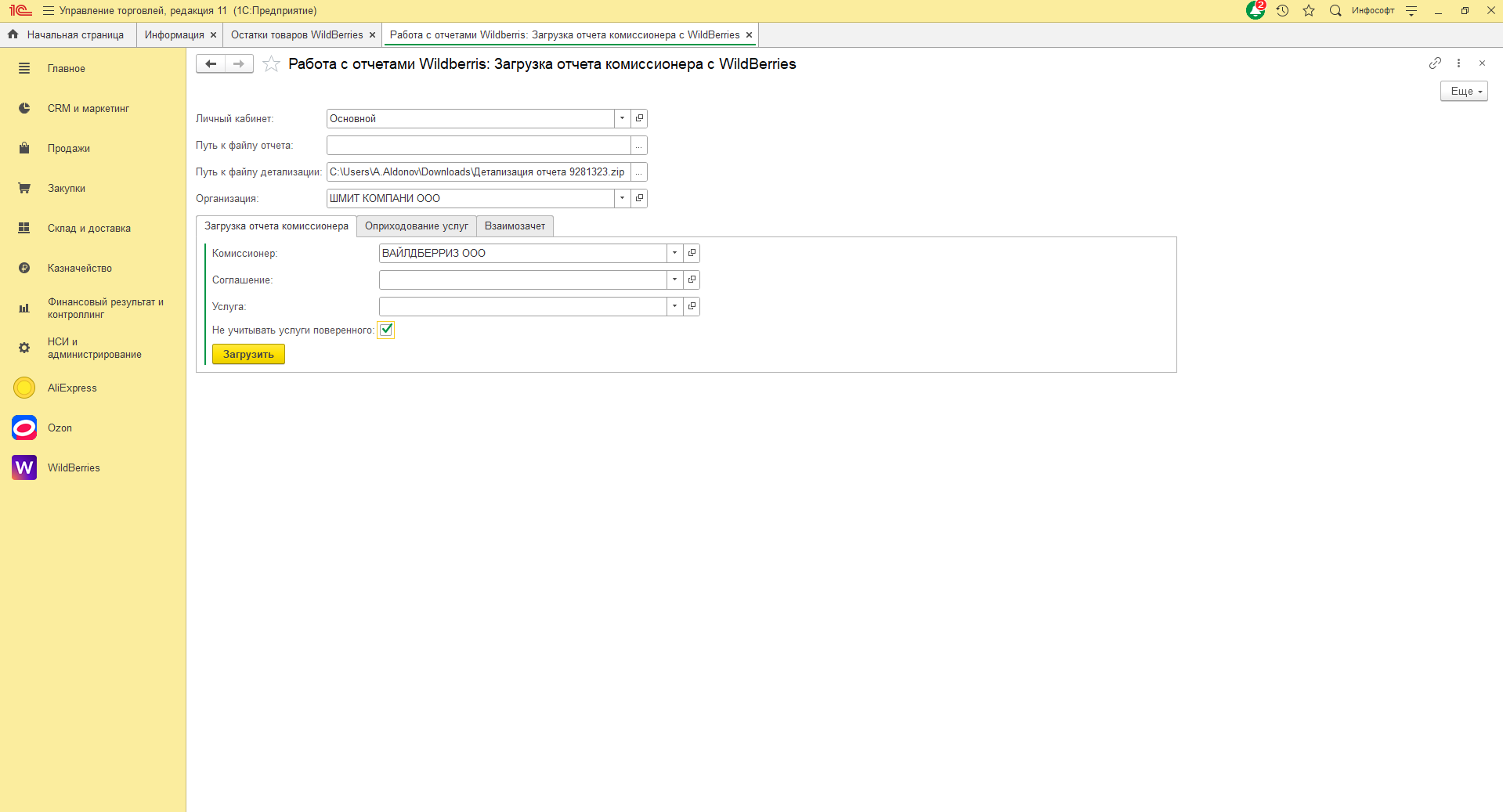Click the Соглашение input field
This screenshot has height=812, width=1503.
pos(523,280)
